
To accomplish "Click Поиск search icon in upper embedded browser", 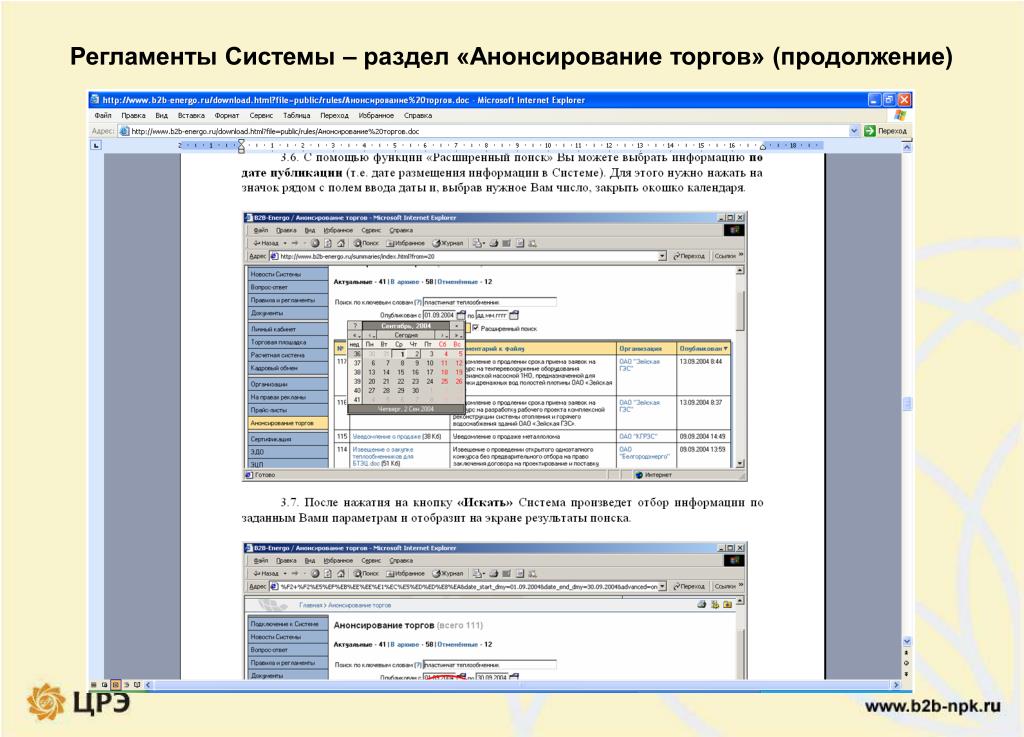I will tap(366, 243).
